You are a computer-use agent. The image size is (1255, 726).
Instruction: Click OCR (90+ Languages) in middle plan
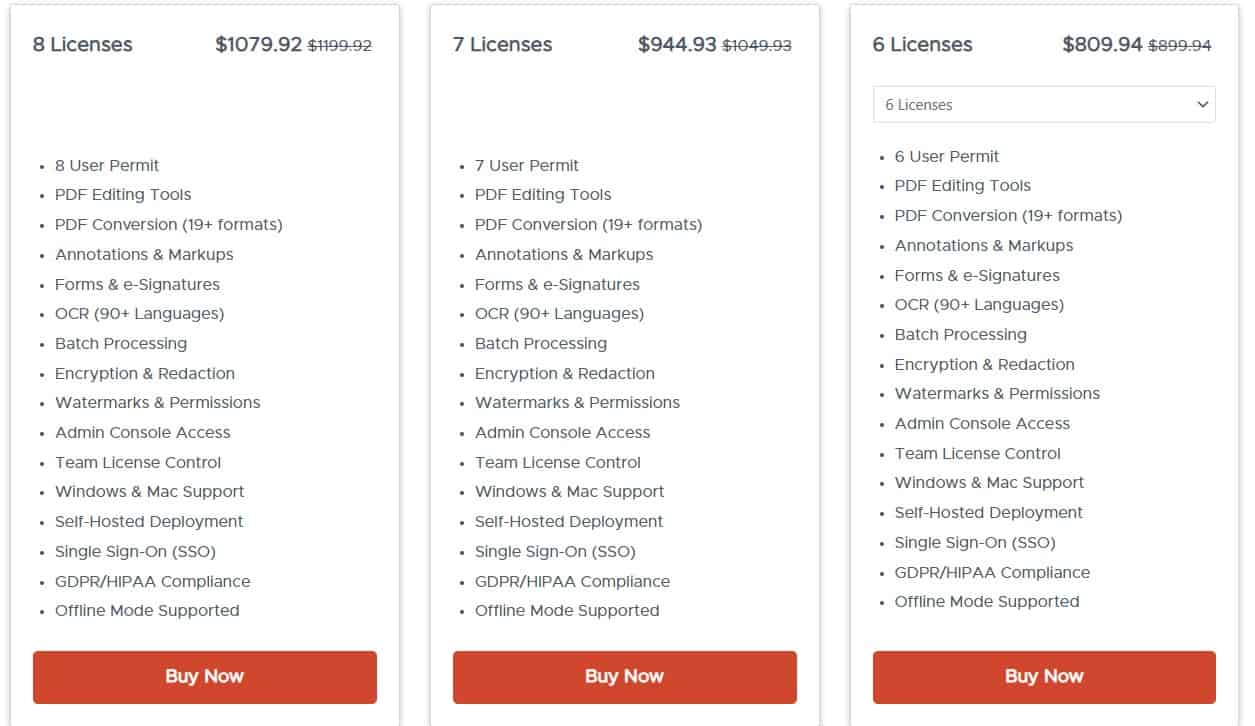(561, 313)
